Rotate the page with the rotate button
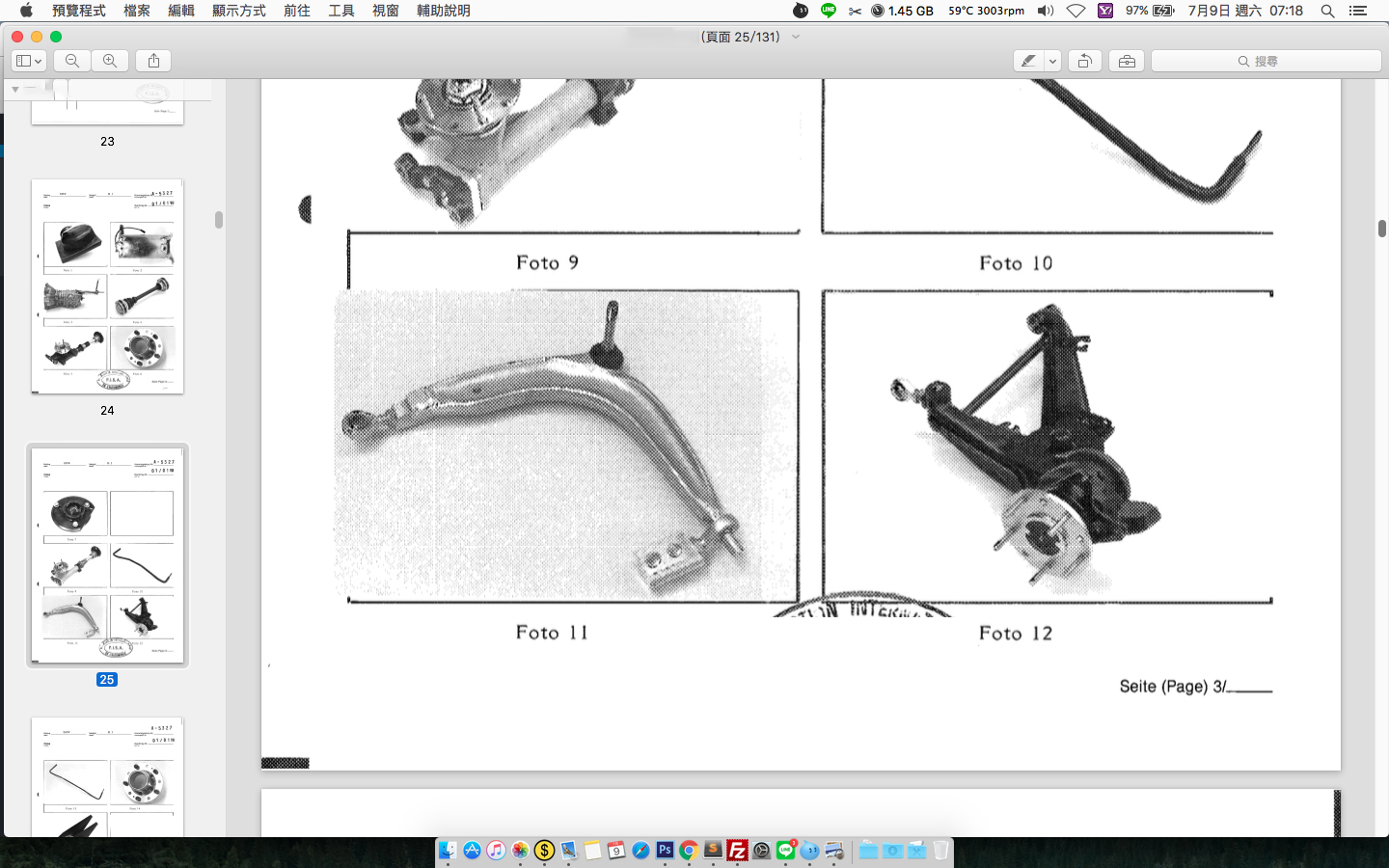The image size is (1389, 868). (1085, 61)
